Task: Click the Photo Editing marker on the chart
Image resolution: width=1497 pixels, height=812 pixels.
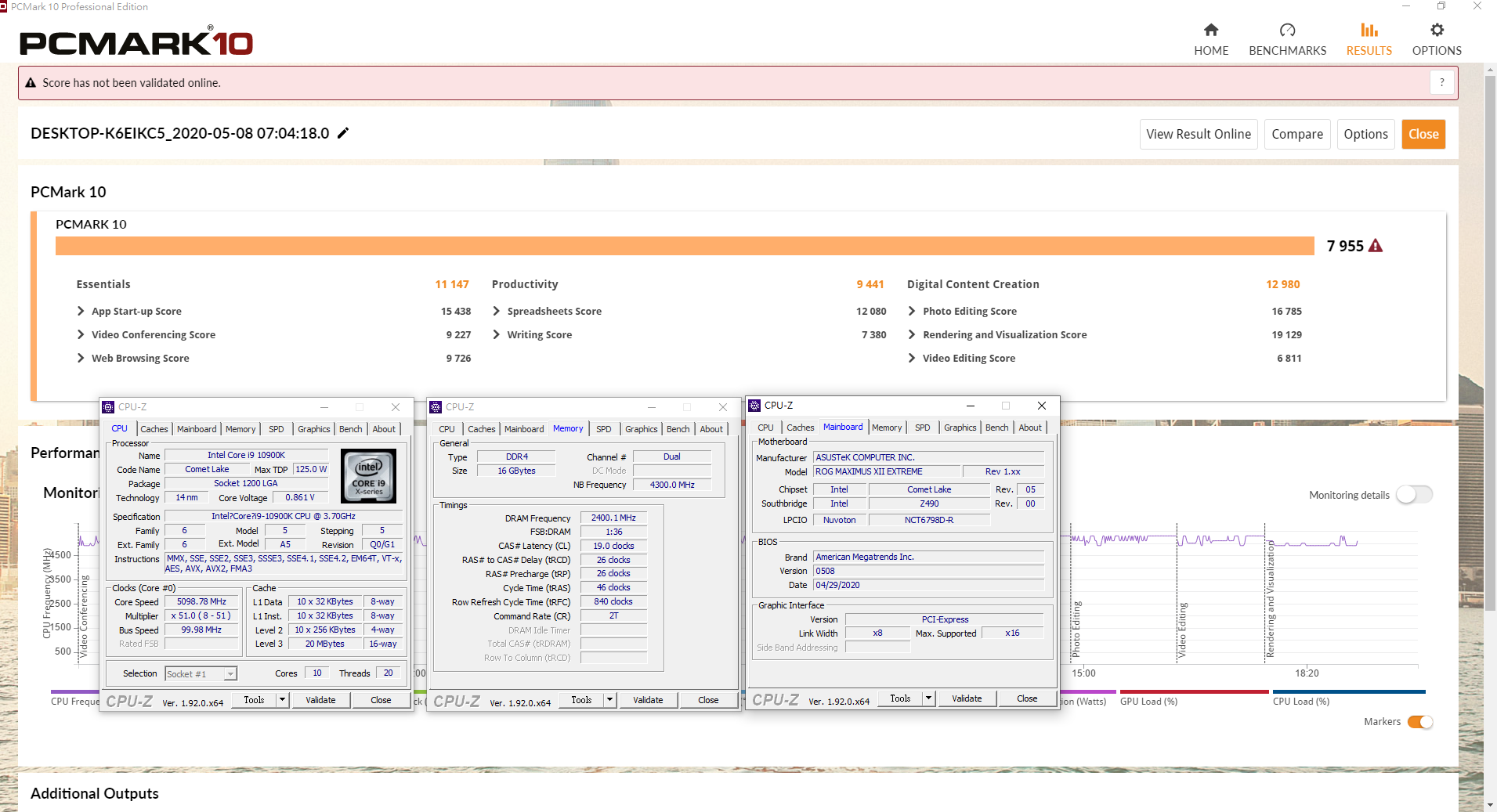Action: [x=1076, y=630]
